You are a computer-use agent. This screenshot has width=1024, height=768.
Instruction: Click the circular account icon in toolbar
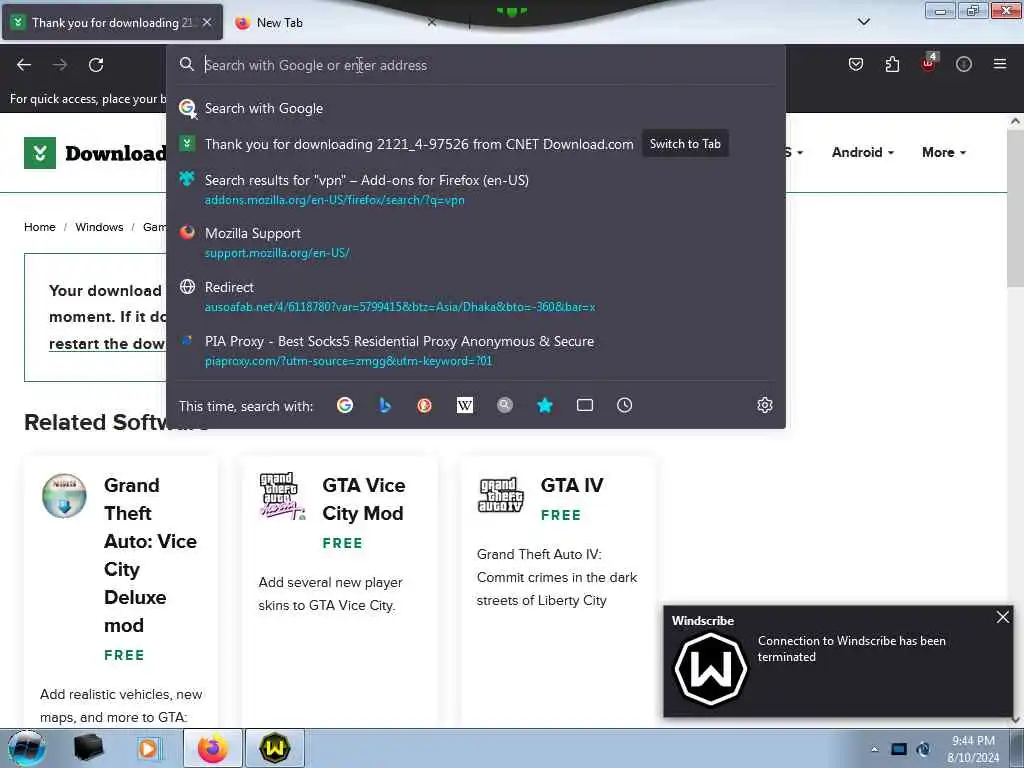point(964,64)
